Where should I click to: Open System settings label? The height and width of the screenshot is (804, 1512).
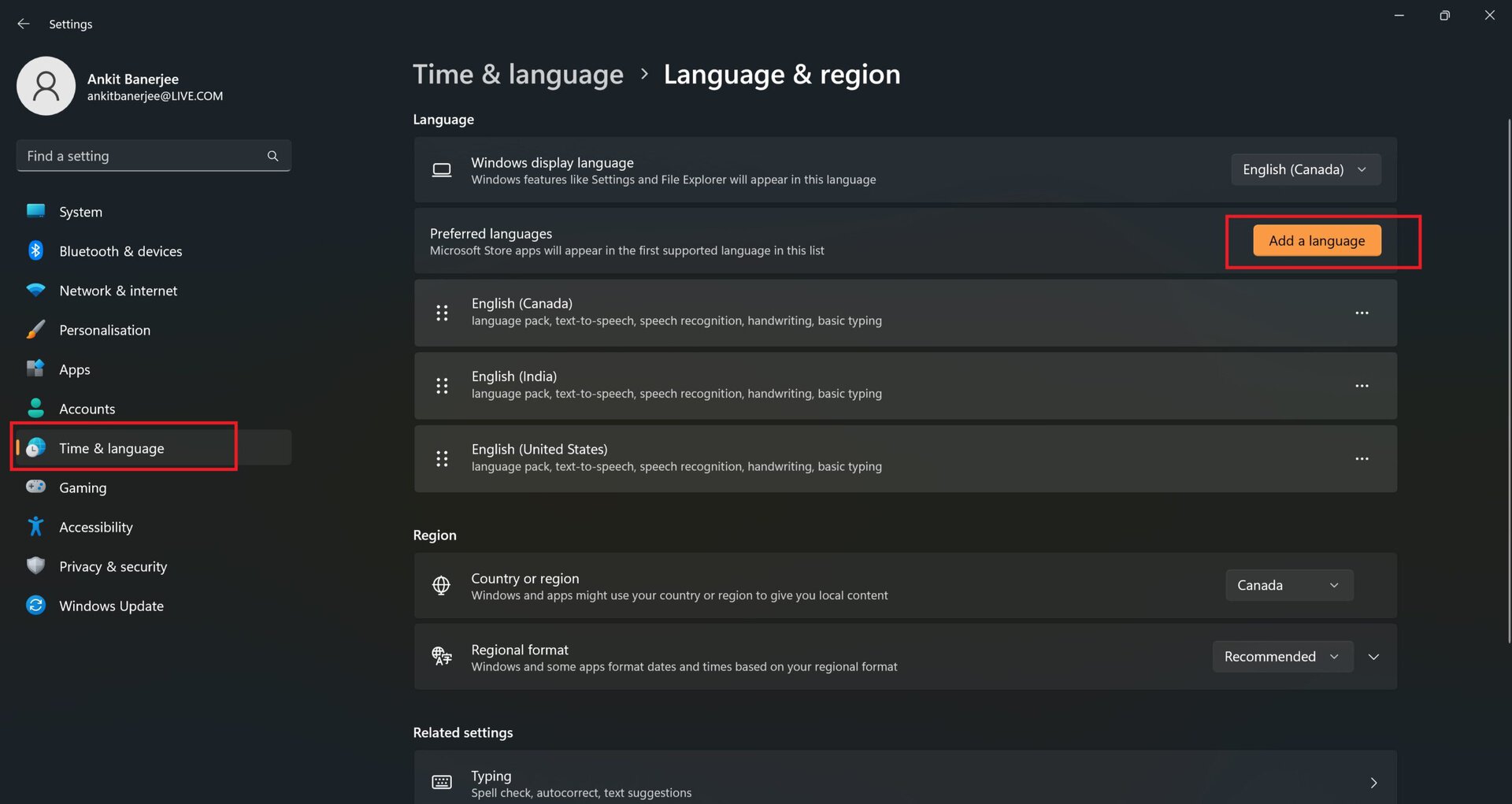pyautogui.click(x=80, y=212)
